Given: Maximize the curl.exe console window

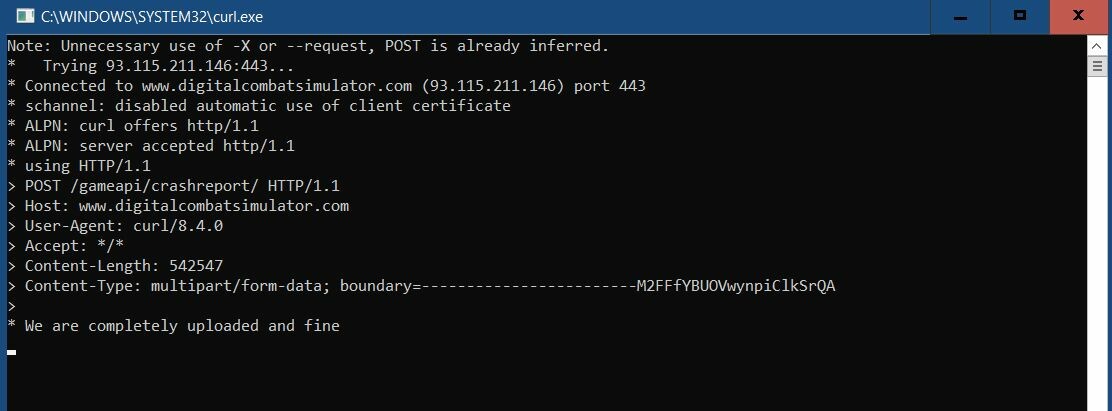Looking at the screenshot, I should tap(1020, 17).
